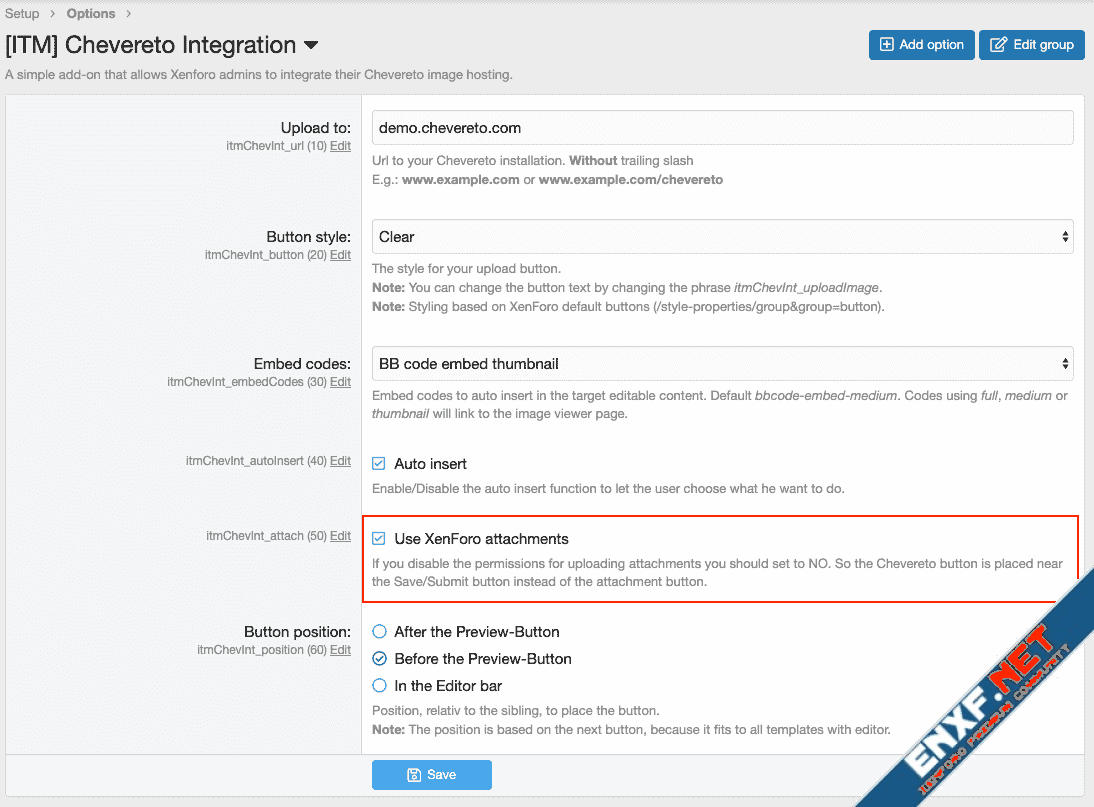Choose In the Editor bar radio option
The height and width of the screenshot is (807, 1094).
pos(379,686)
